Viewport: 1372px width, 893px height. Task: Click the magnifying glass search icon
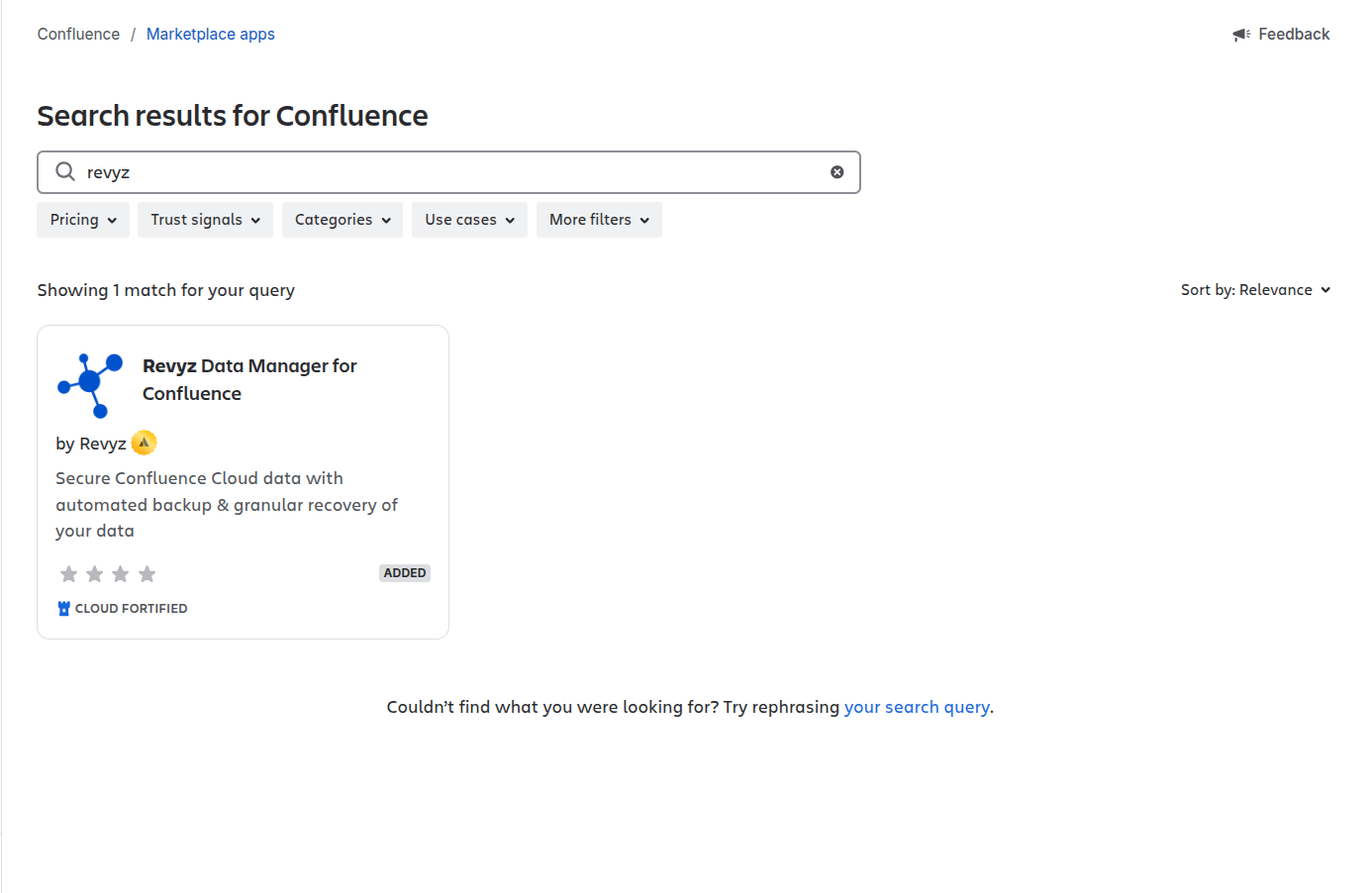65,172
